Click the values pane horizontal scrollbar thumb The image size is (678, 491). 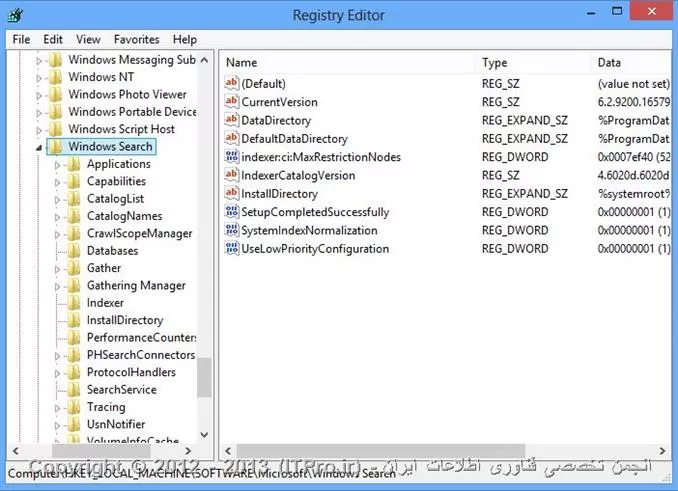coord(381,451)
